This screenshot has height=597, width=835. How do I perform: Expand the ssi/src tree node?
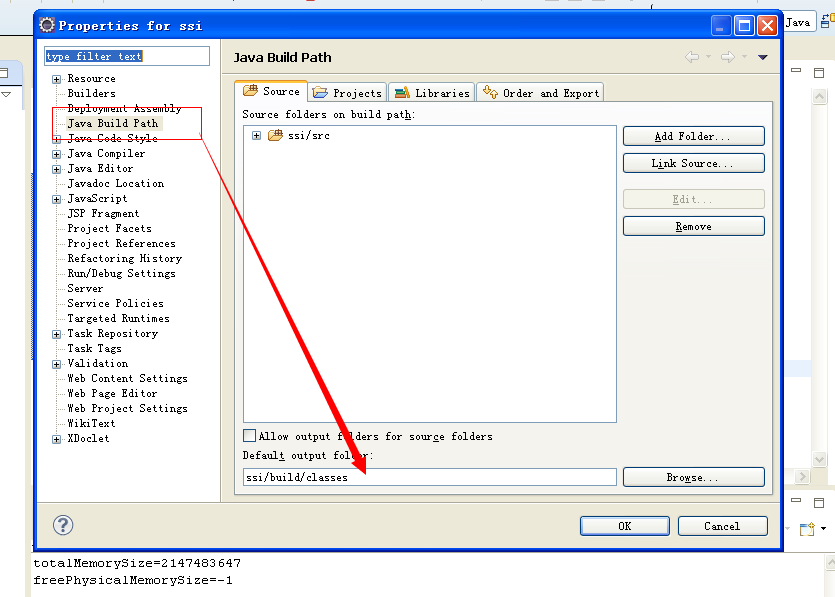[257, 136]
